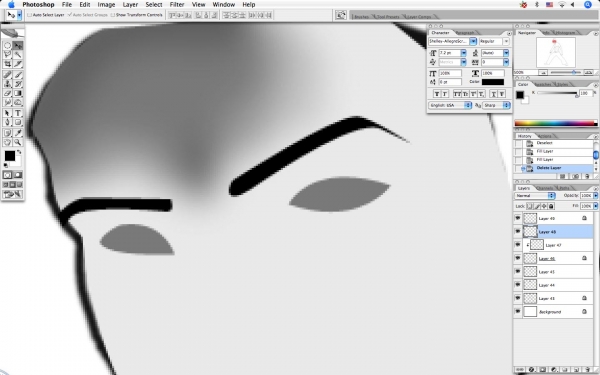This screenshot has height=375, width=600.
Task: Click the Add layer style icon
Action: tap(532, 370)
